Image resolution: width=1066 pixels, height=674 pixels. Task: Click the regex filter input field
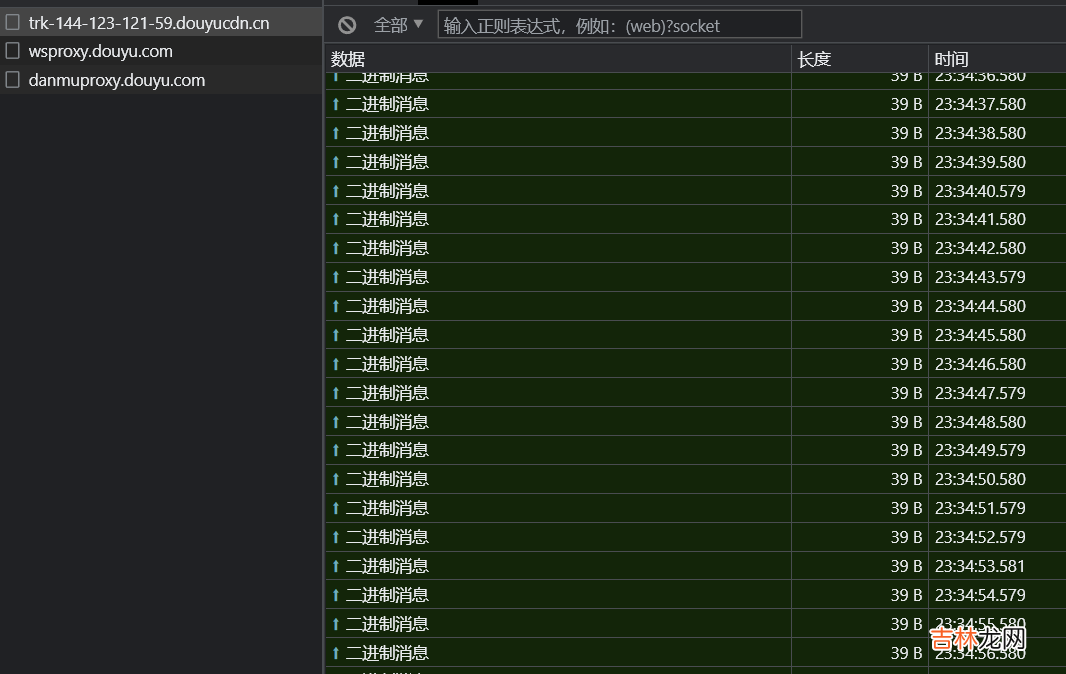(x=619, y=25)
